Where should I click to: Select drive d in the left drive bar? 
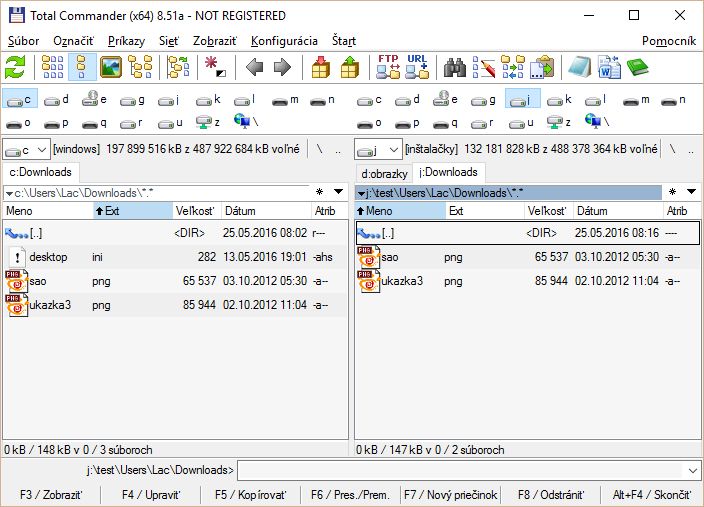[x=57, y=100]
